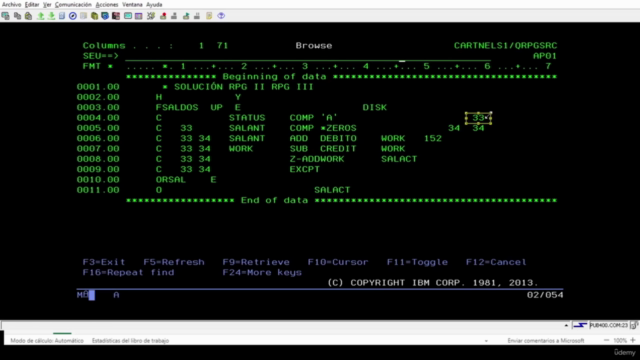Click the first toolbar icon with stacked screens

pos(6,16)
